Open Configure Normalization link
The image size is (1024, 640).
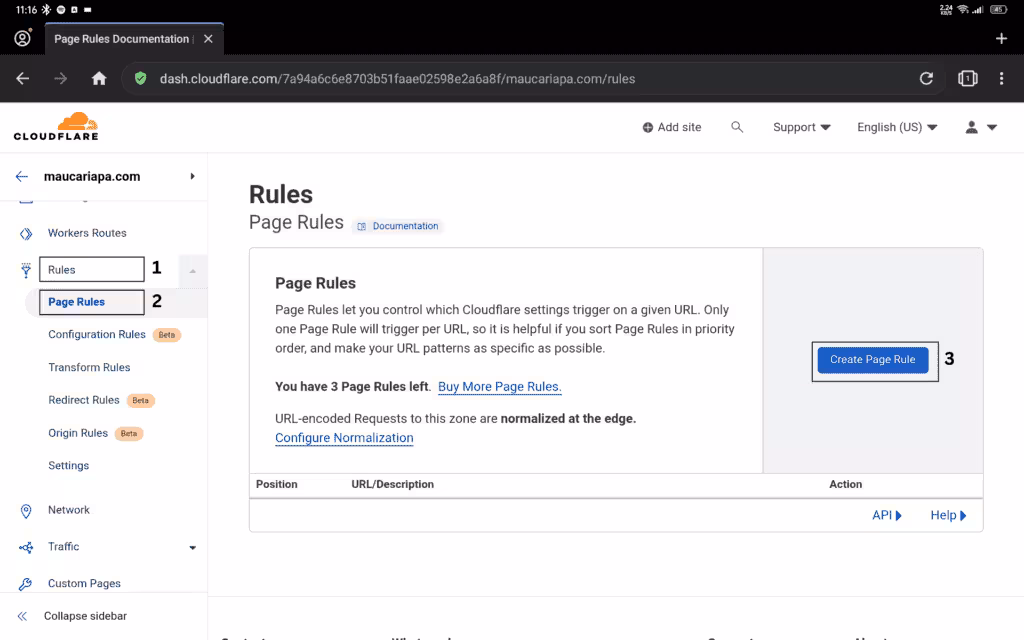click(x=344, y=438)
